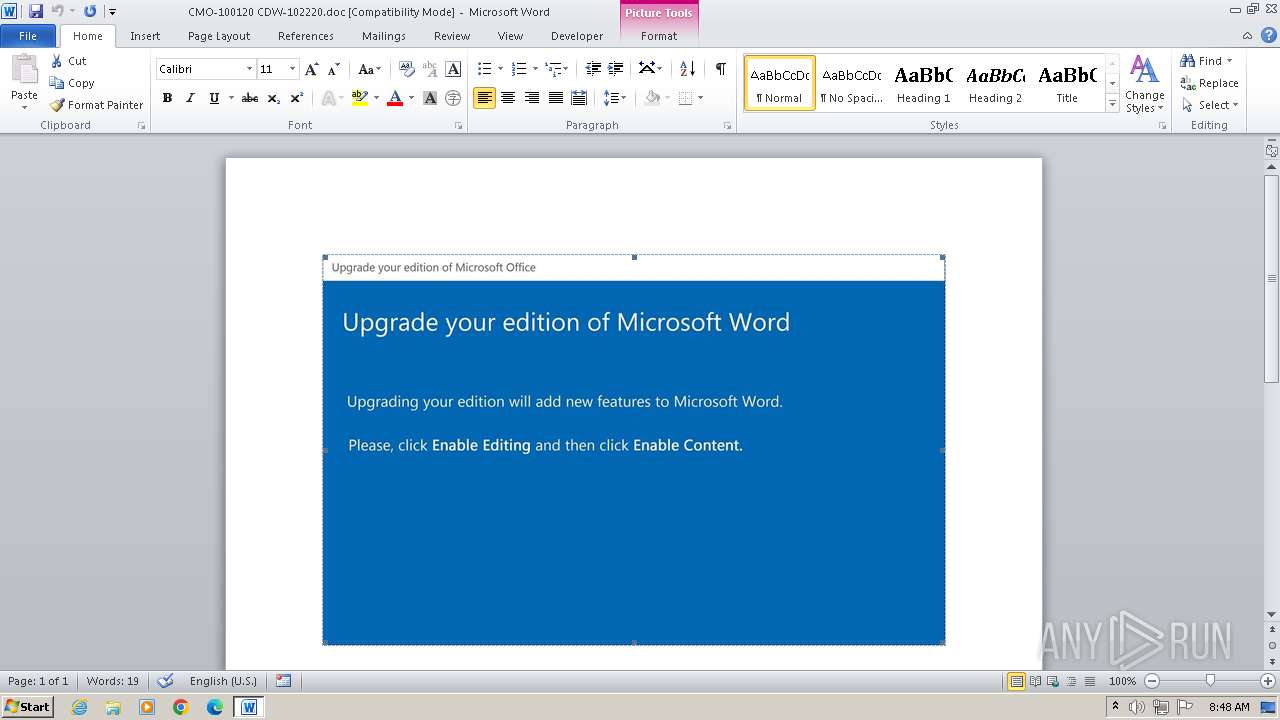Enable Center text alignment

(508, 98)
